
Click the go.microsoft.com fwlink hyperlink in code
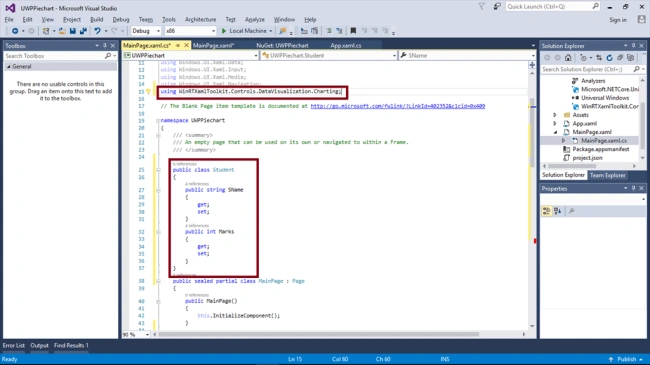(x=398, y=106)
